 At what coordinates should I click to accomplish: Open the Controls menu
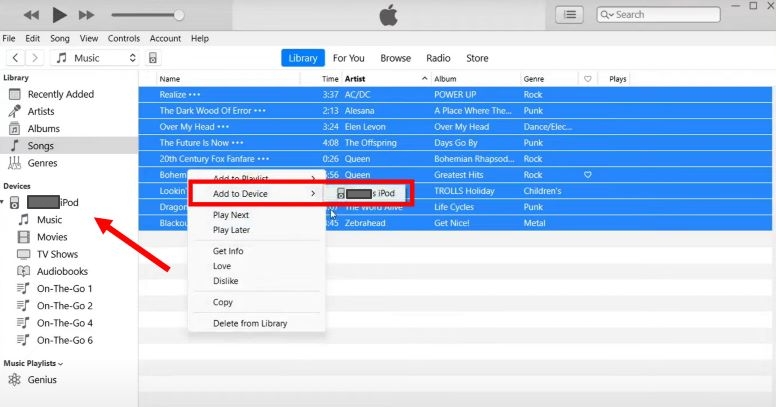[124, 38]
